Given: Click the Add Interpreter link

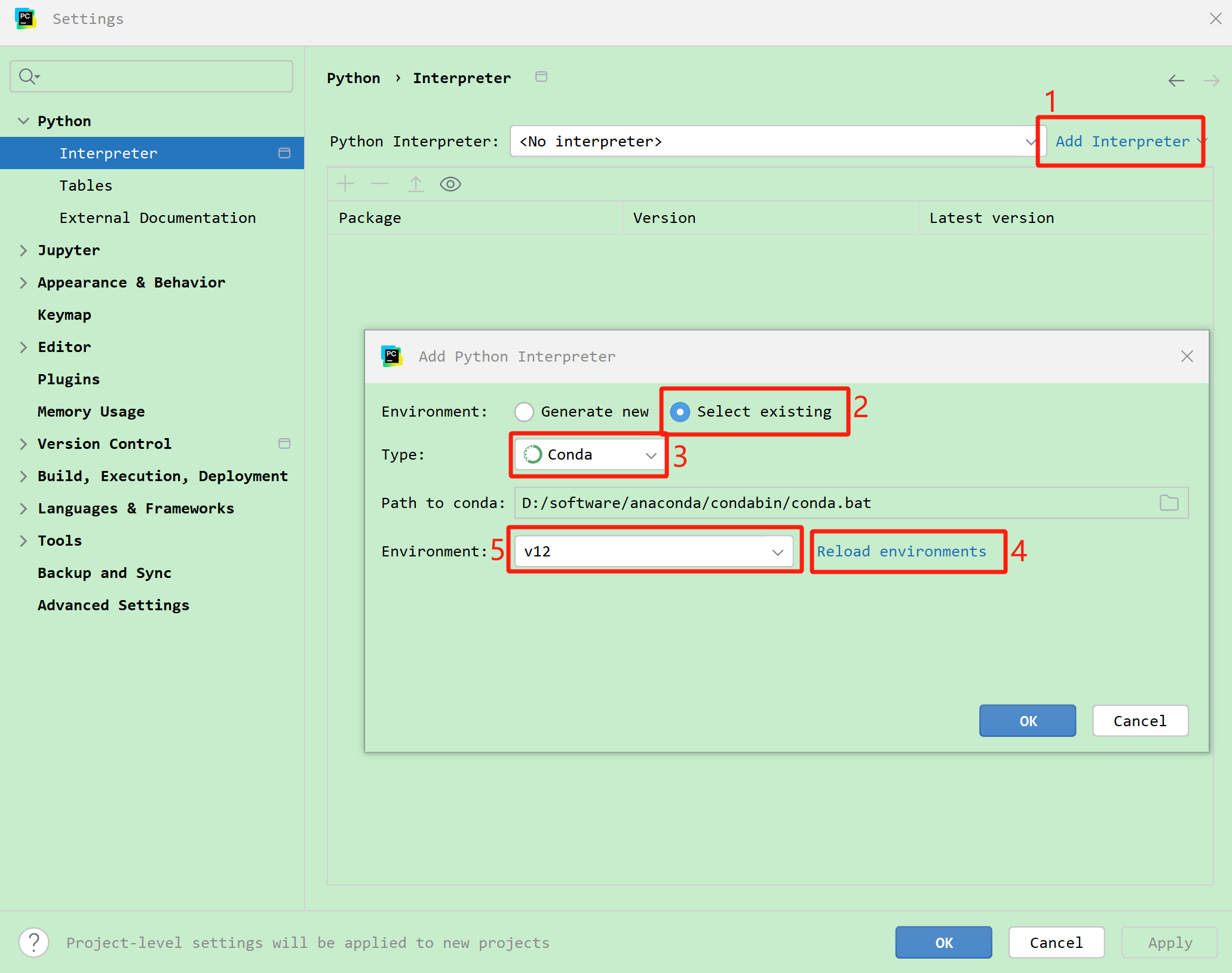Looking at the screenshot, I should (x=1123, y=142).
